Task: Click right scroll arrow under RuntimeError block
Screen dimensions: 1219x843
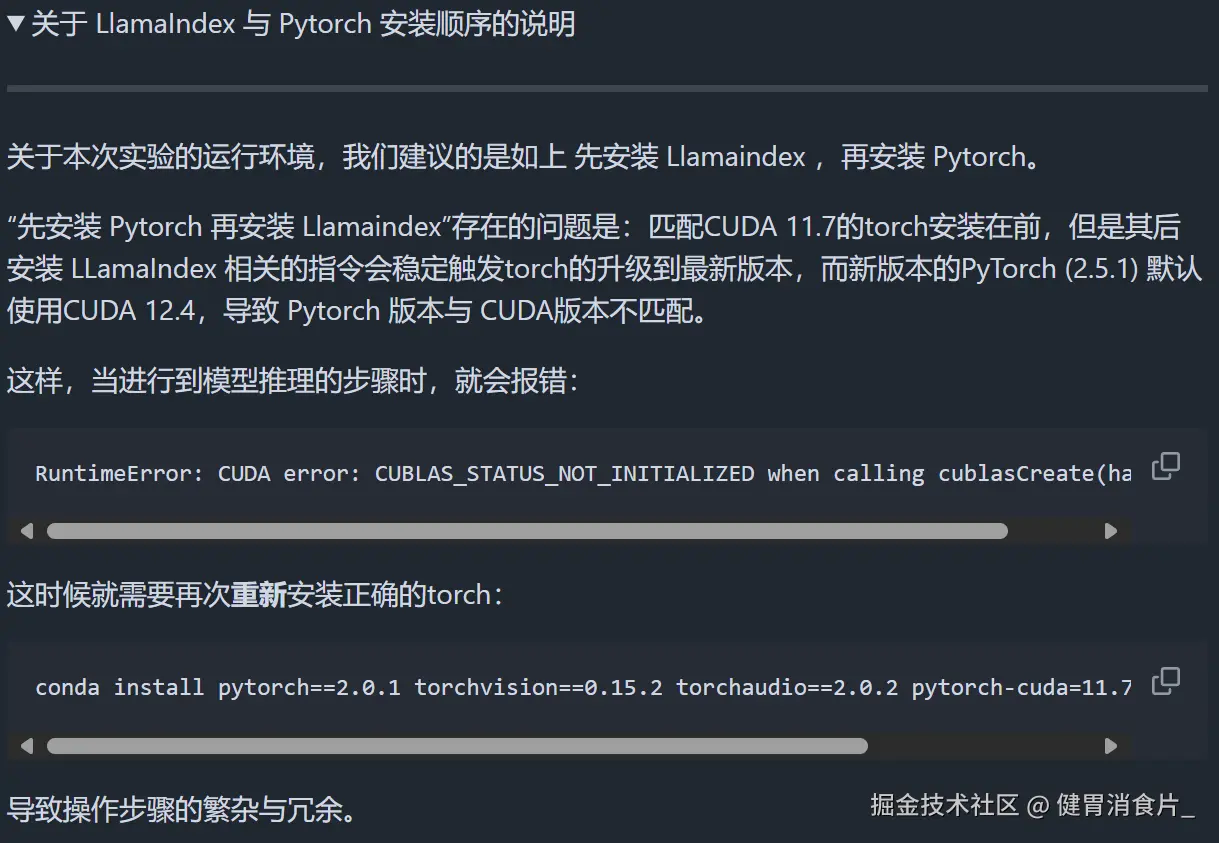Action: (1110, 531)
